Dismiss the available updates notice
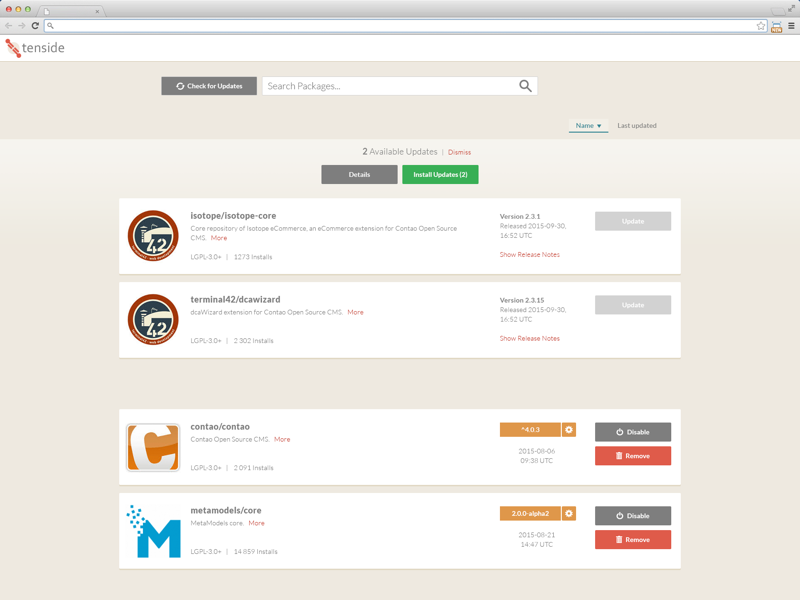This screenshot has width=800, height=600. click(459, 152)
